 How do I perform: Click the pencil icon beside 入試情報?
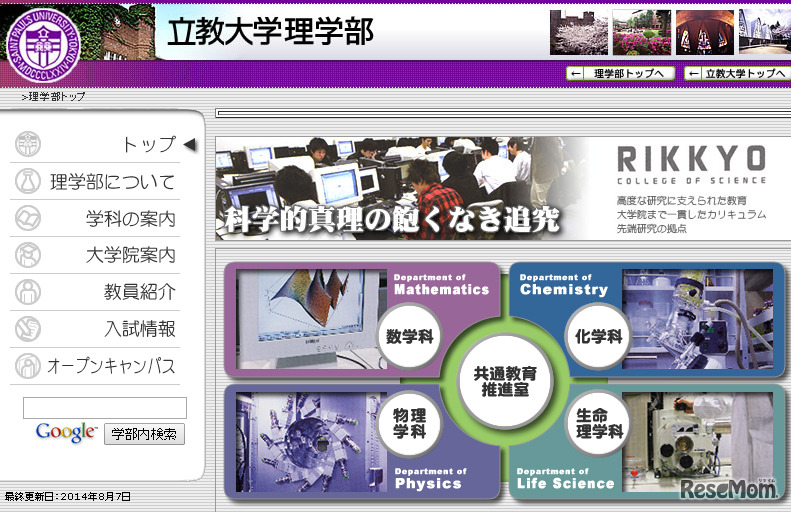click(27, 329)
